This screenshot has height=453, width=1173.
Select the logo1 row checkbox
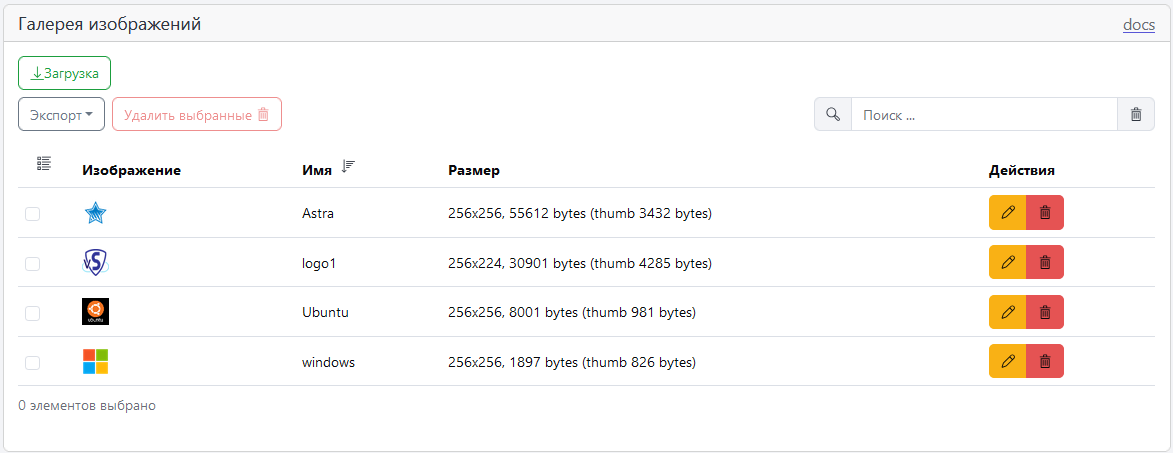[x=33, y=263]
